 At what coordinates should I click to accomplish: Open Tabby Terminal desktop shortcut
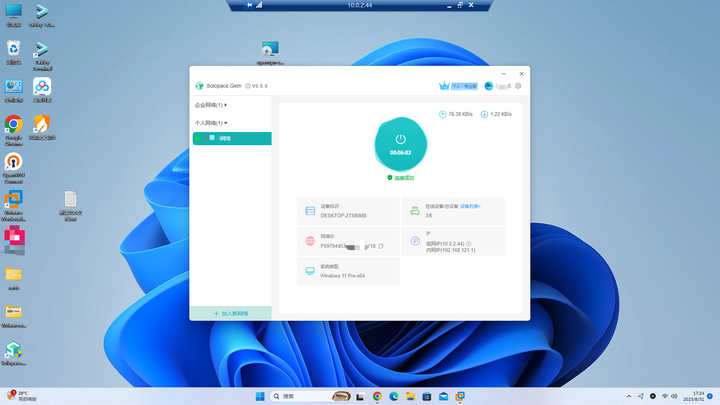coord(42,56)
